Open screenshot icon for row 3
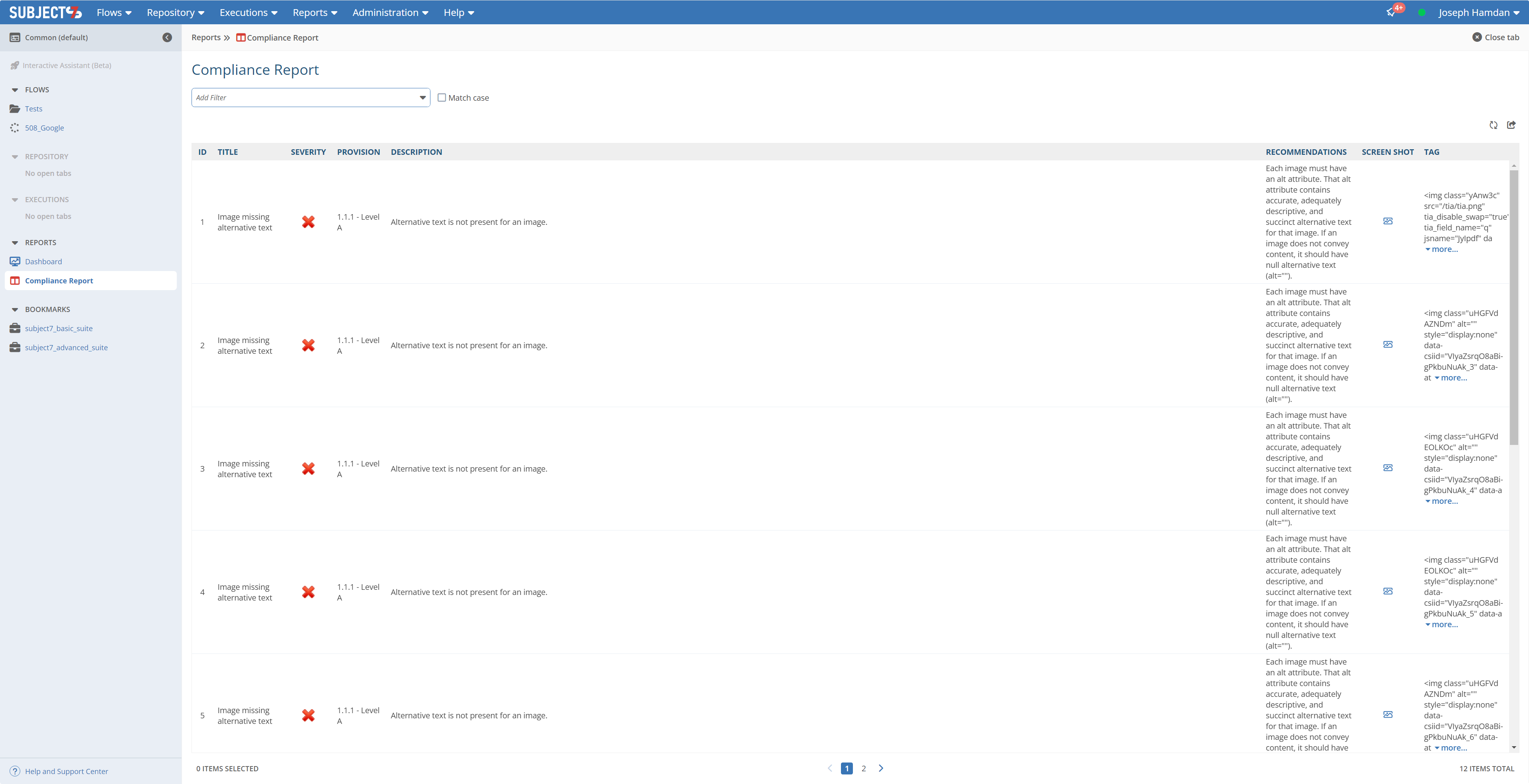The width and height of the screenshot is (1529, 784). coord(1388,468)
